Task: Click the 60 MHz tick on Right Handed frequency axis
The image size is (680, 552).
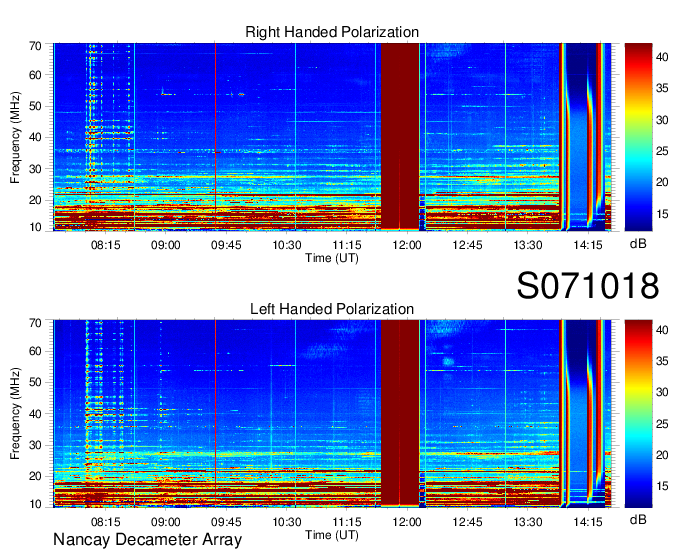Action: (x=35, y=75)
